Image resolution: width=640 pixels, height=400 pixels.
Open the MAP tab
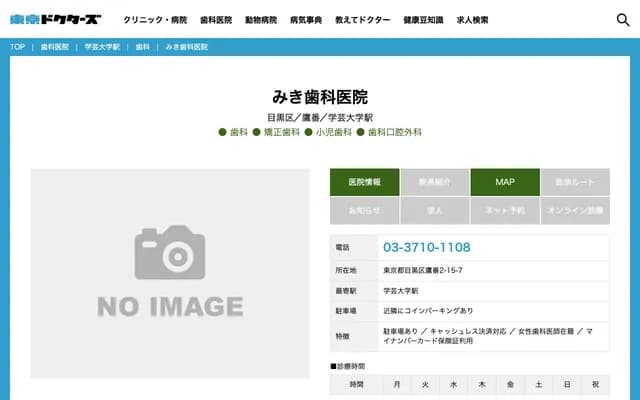pos(505,182)
